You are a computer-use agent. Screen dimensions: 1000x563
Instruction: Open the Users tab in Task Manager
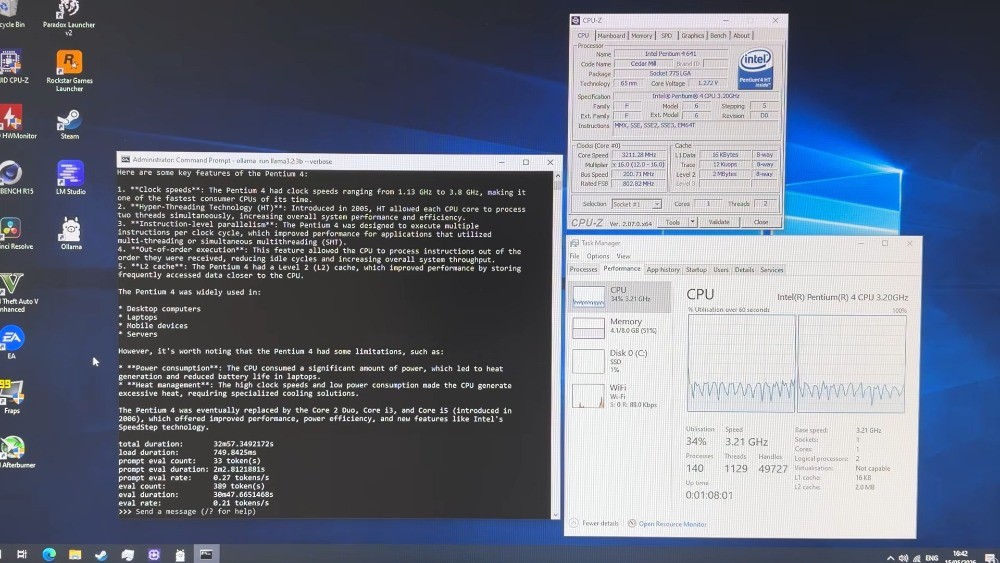pos(721,270)
